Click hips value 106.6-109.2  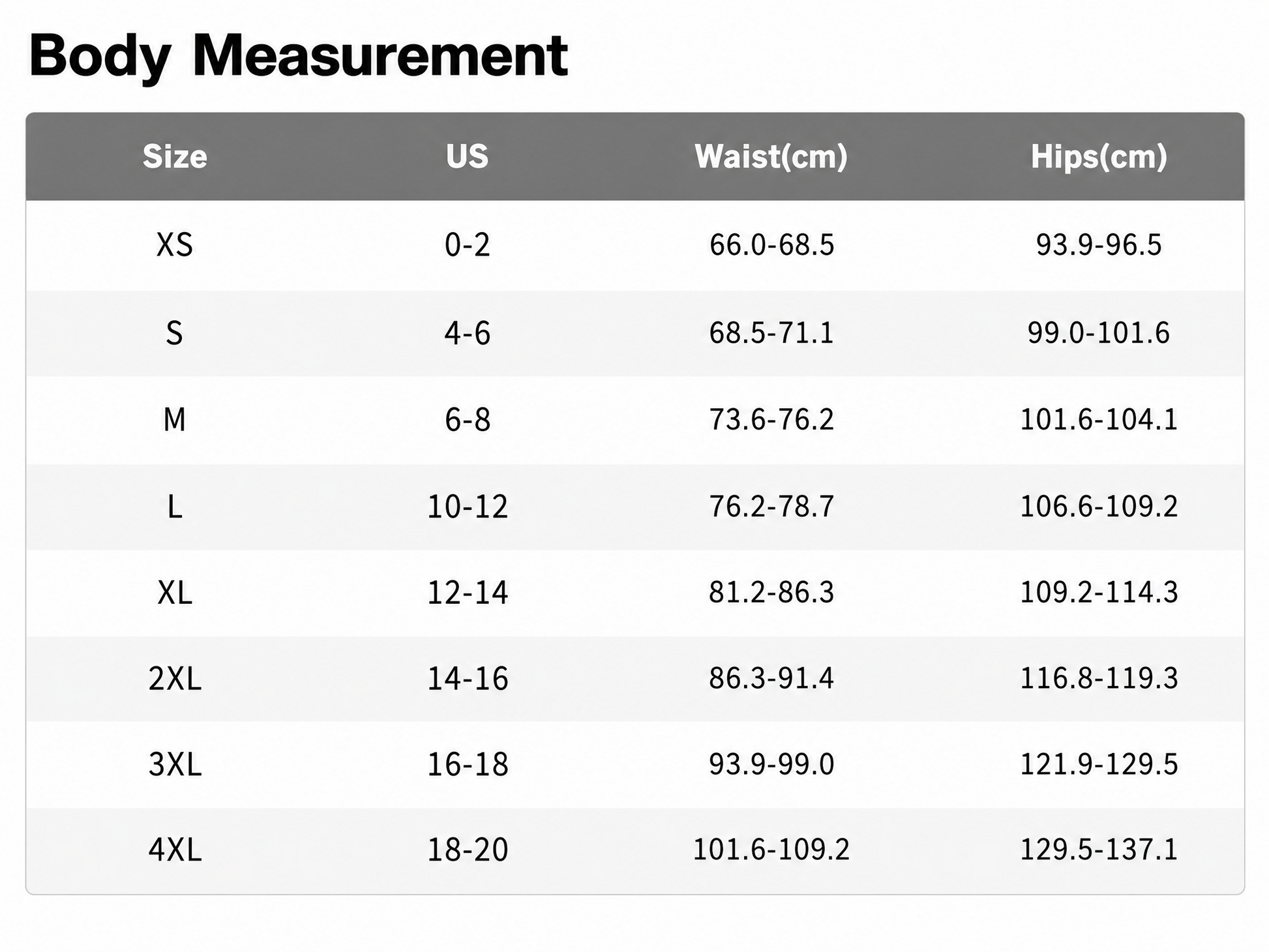tap(1099, 507)
